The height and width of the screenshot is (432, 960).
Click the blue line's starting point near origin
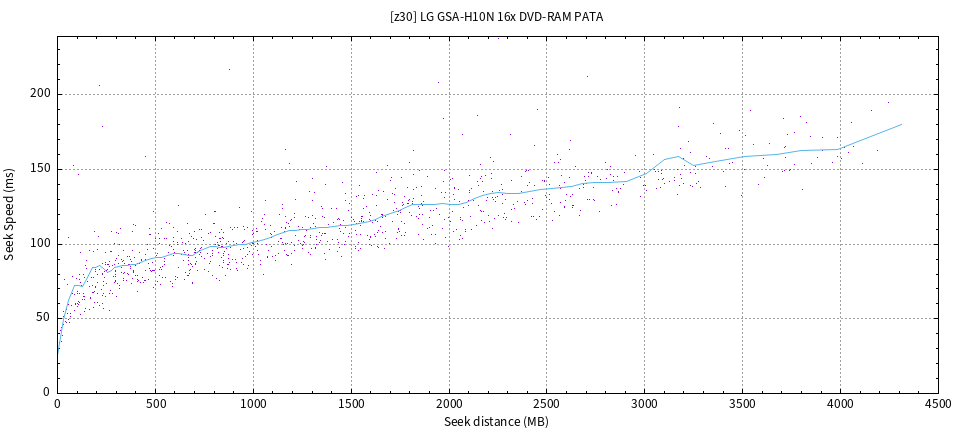(58, 352)
